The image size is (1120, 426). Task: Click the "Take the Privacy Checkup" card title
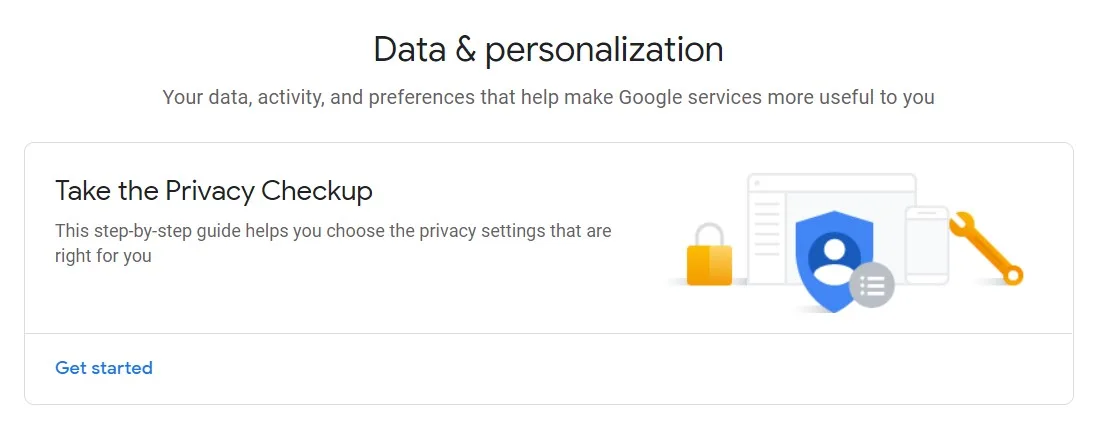pyautogui.click(x=214, y=190)
